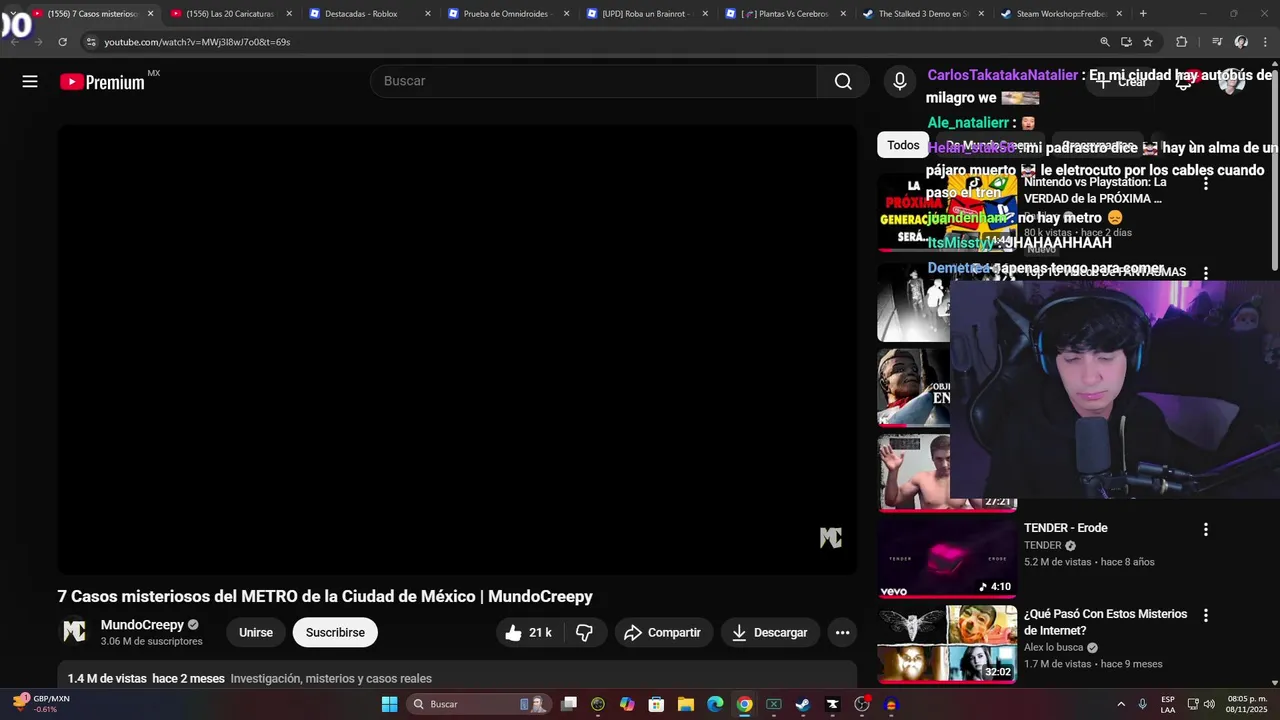The width and height of the screenshot is (1280, 720).
Task: Open a new browser tab
Action: tap(1143, 14)
